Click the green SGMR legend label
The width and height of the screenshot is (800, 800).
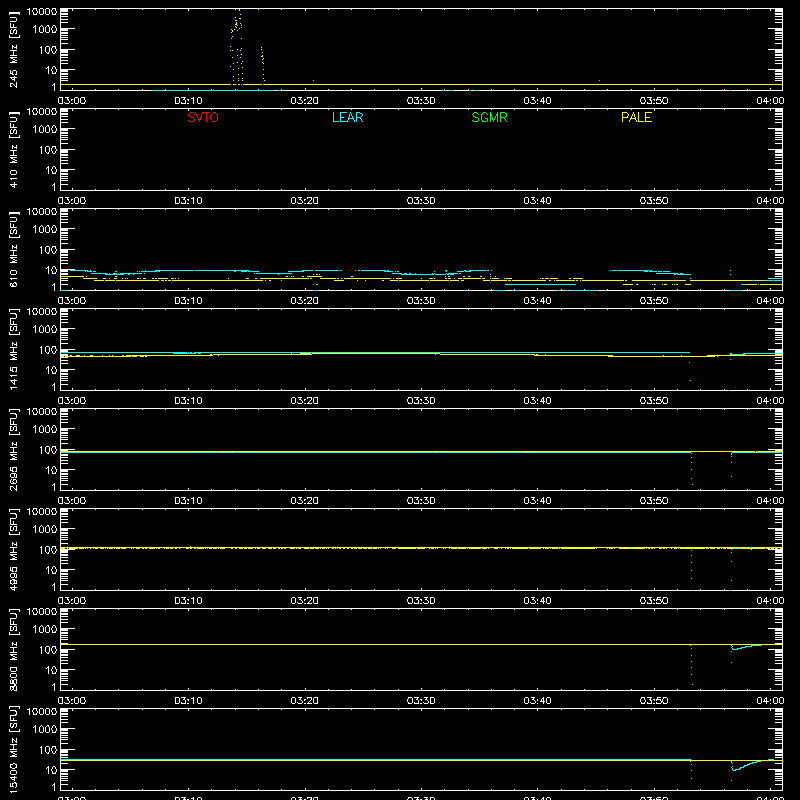(x=489, y=117)
